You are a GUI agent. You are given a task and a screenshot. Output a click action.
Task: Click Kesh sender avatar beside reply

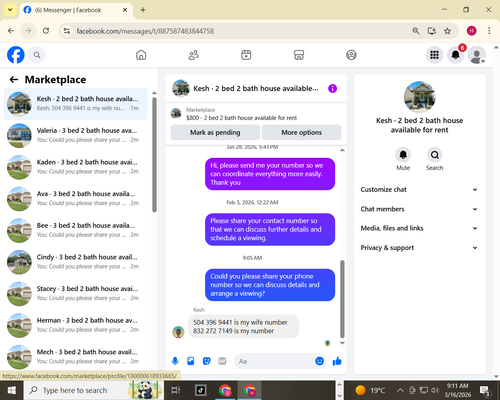pyautogui.click(x=178, y=332)
